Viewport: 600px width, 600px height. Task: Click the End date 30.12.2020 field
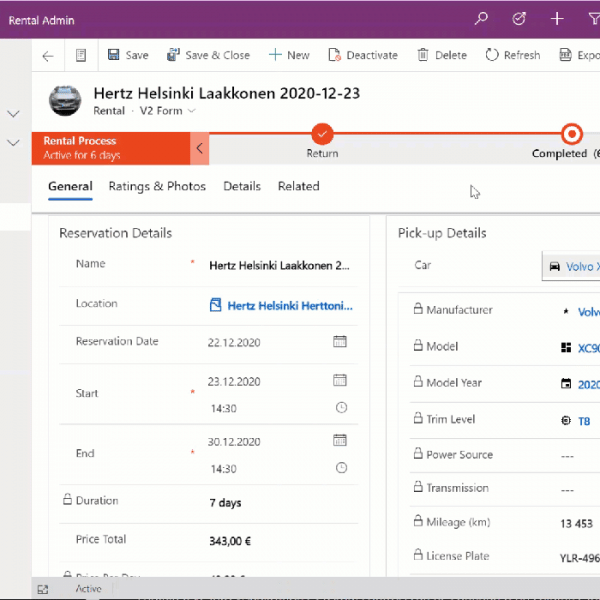tap(234, 442)
